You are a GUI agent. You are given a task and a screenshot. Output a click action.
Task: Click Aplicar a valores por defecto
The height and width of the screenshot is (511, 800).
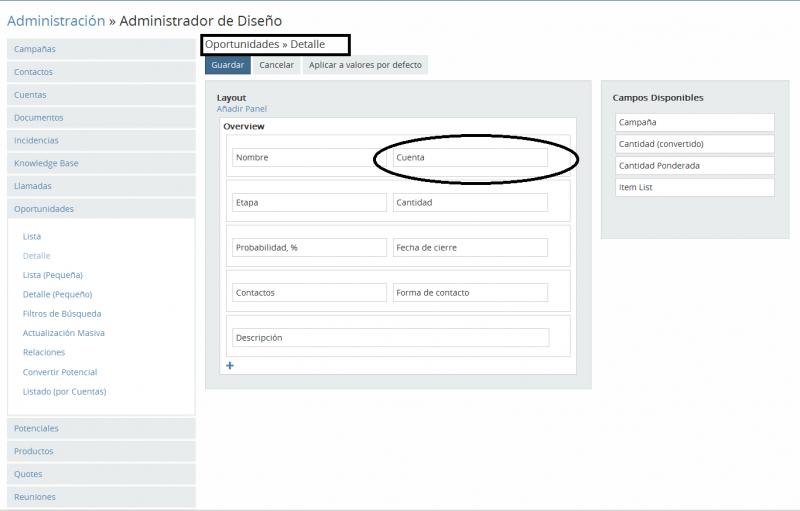365,65
